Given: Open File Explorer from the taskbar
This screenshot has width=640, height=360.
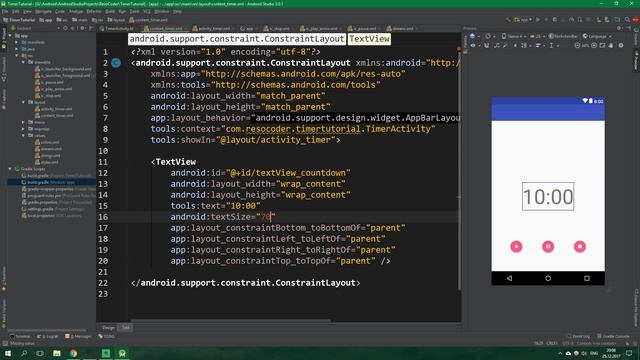Looking at the screenshot, I should point(57,353).
